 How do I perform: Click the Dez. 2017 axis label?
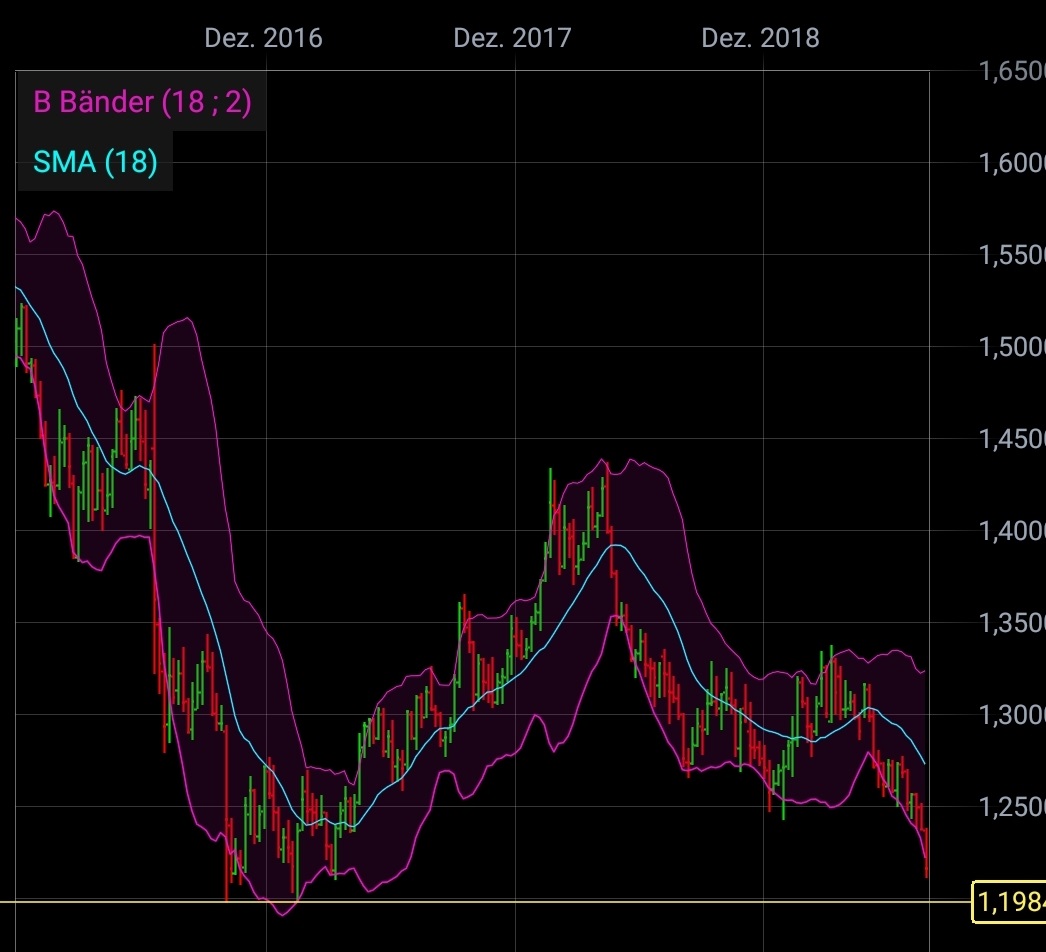[x=513, y=38]
